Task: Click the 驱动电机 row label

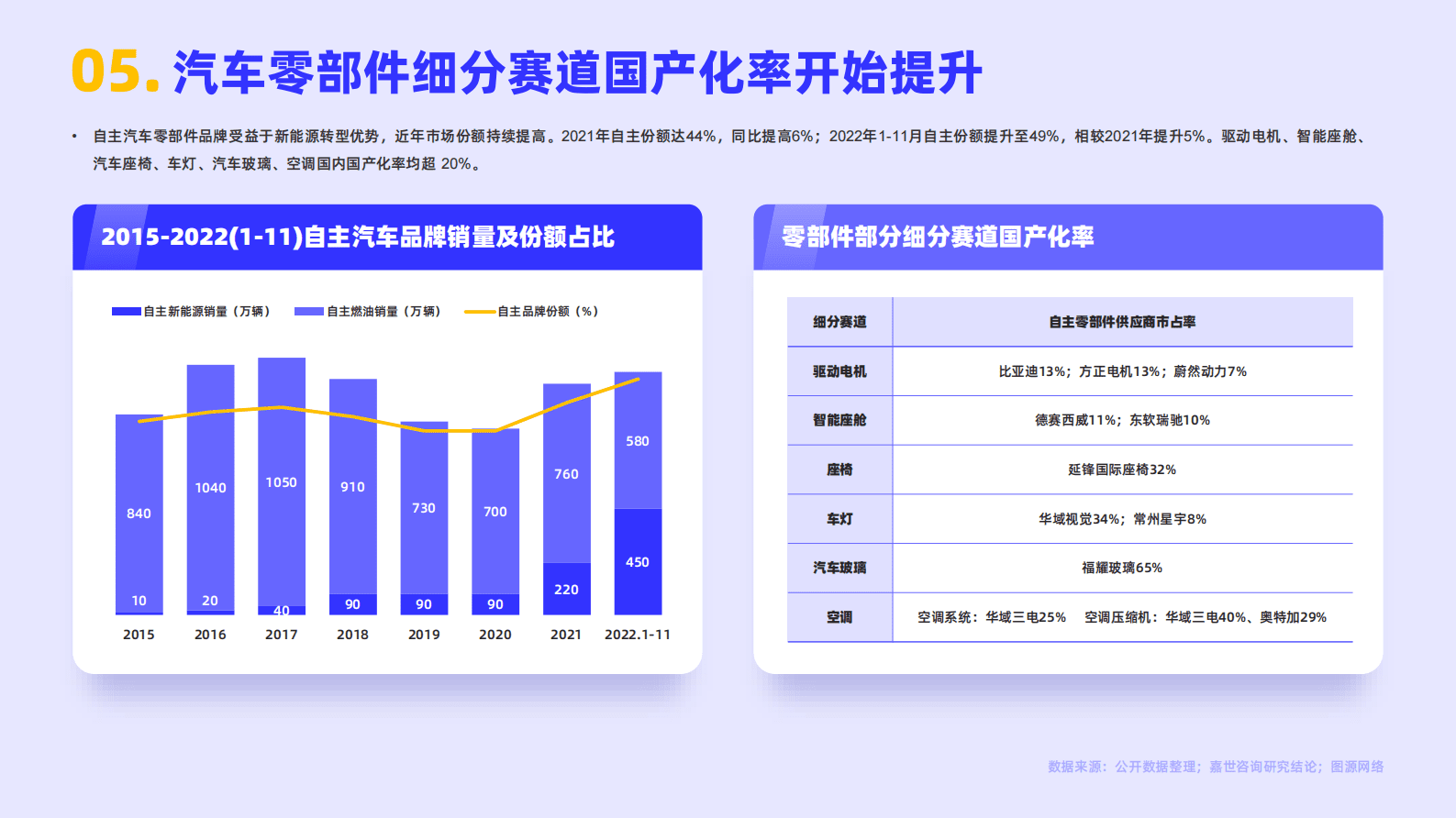Action: tap(839, 371)
